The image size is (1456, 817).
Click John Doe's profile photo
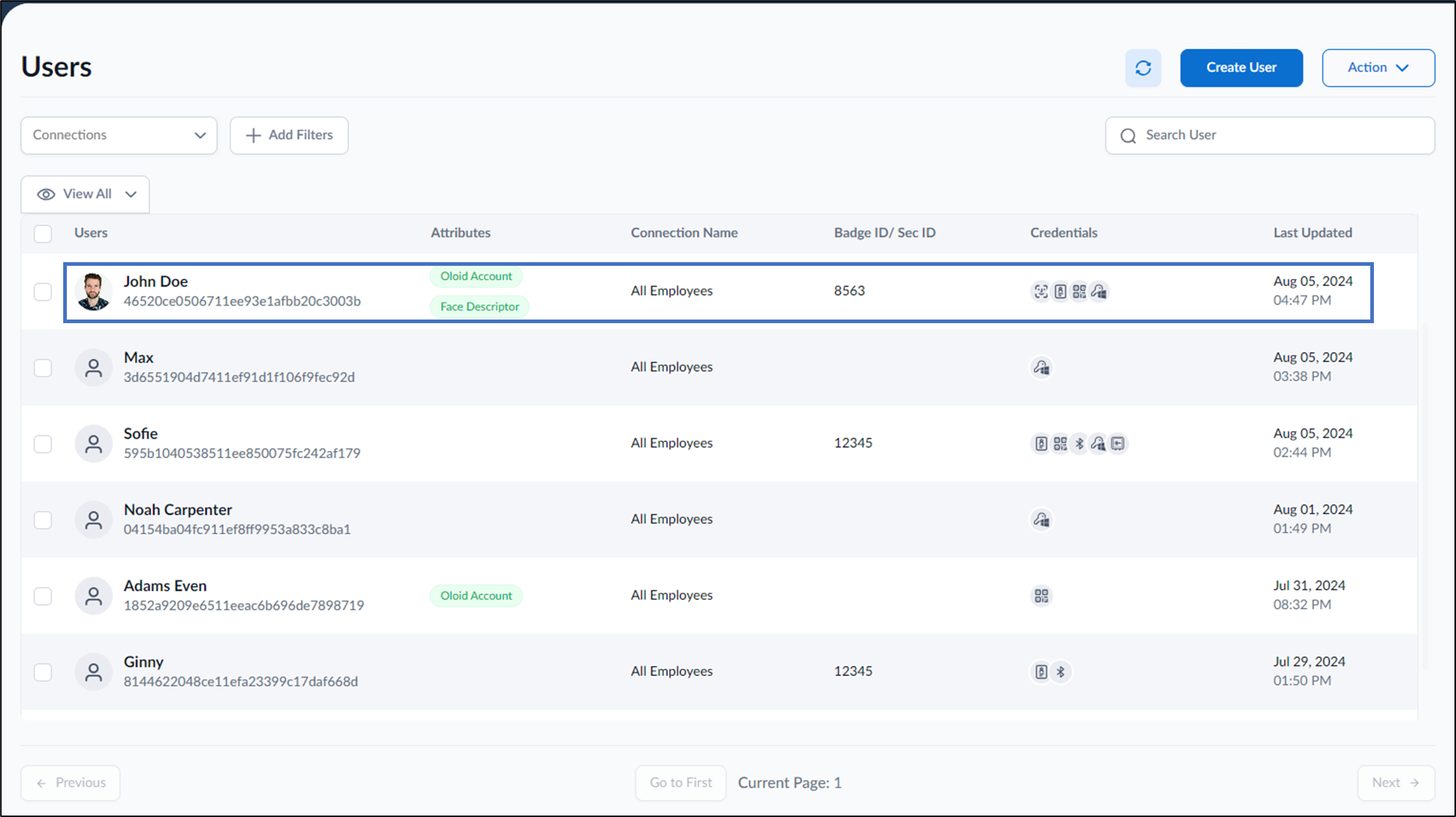(x=93, y=291)
